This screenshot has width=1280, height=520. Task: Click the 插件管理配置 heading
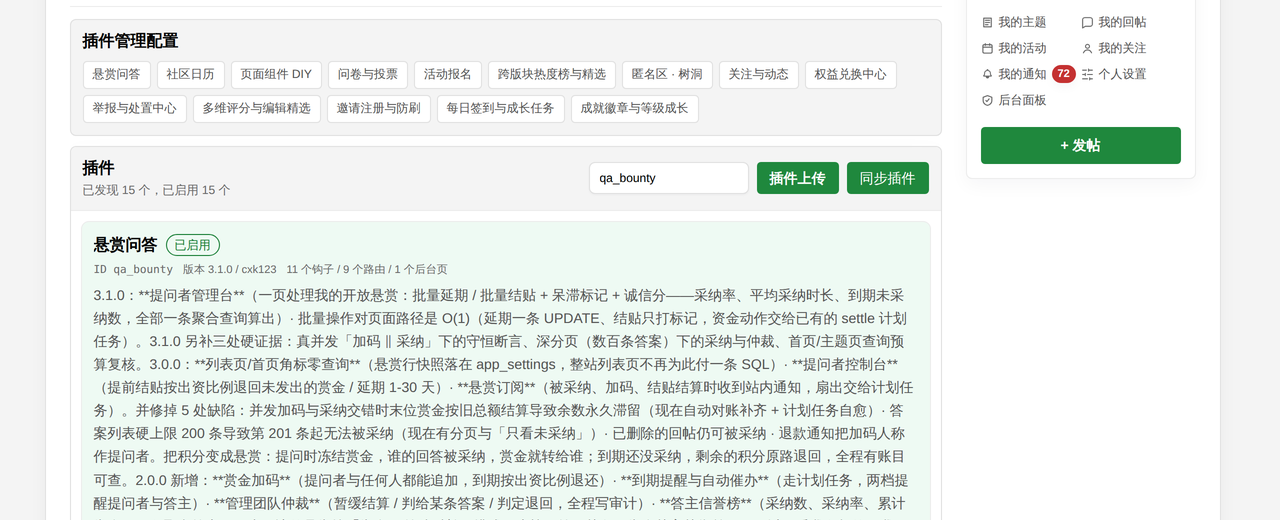(131, 41)
